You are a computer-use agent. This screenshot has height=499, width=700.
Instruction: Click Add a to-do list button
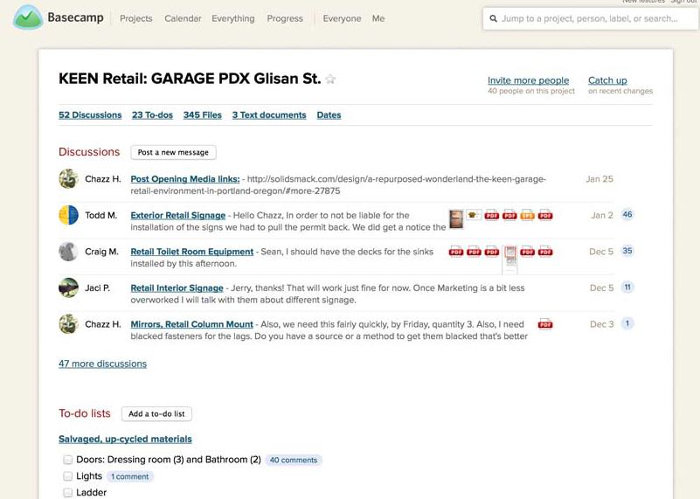coord(157,413)
